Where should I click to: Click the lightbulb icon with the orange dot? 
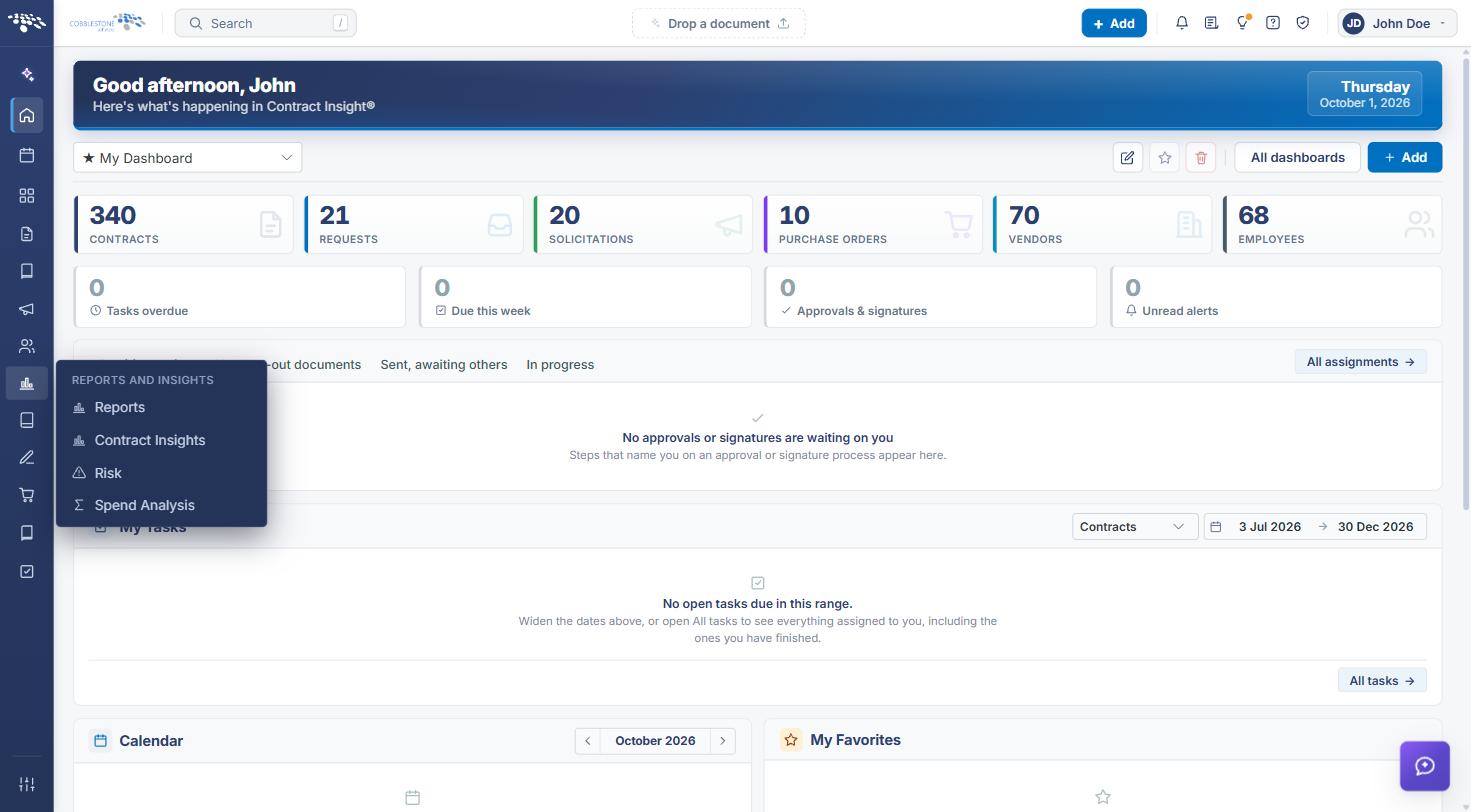[x=1242, y=23]
